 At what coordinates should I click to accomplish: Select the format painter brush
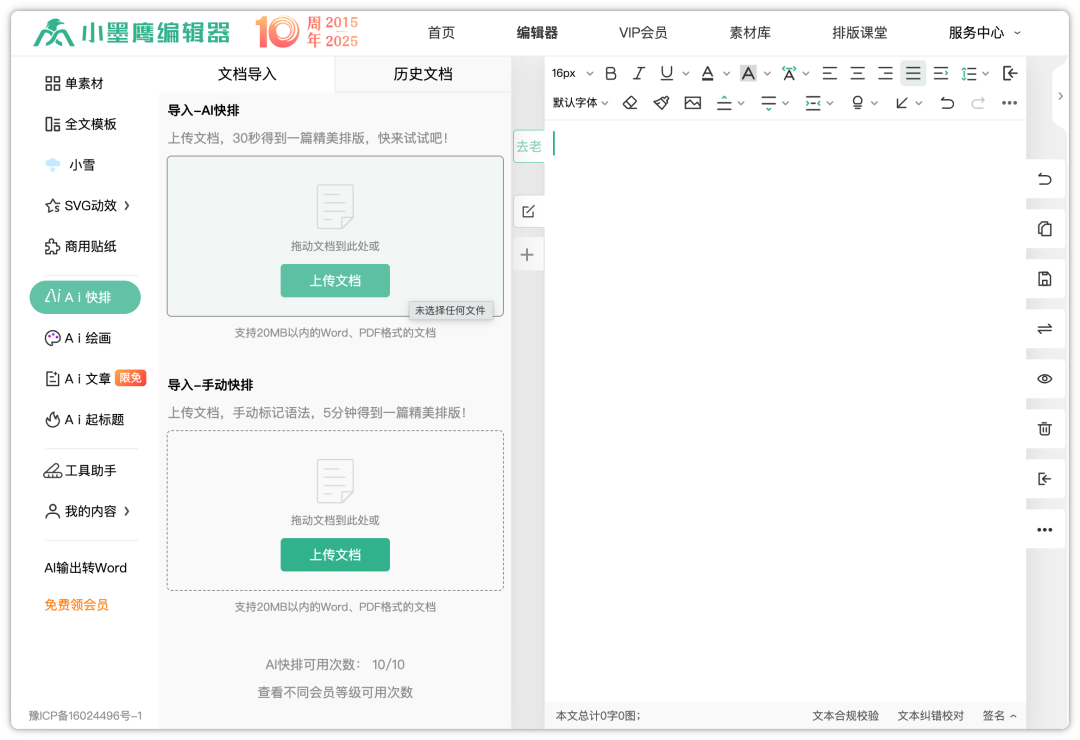661,103
